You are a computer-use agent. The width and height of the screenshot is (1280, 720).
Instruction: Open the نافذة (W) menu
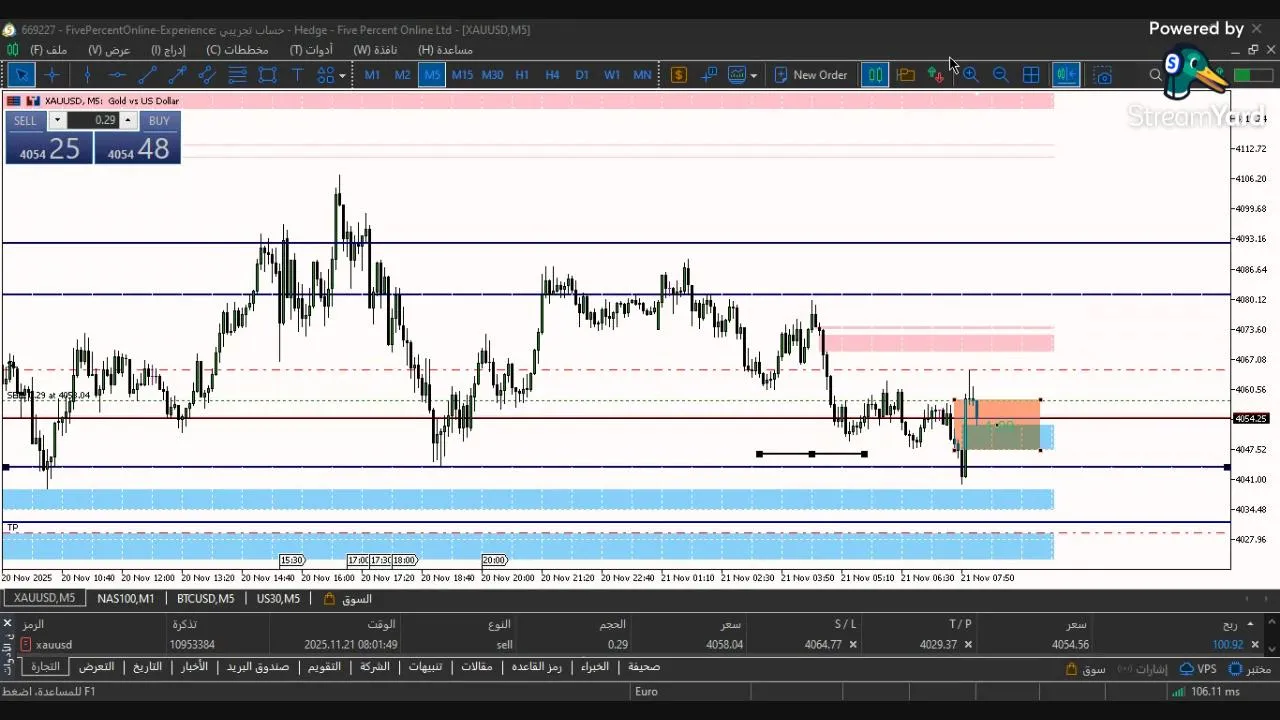coord(375,50)
